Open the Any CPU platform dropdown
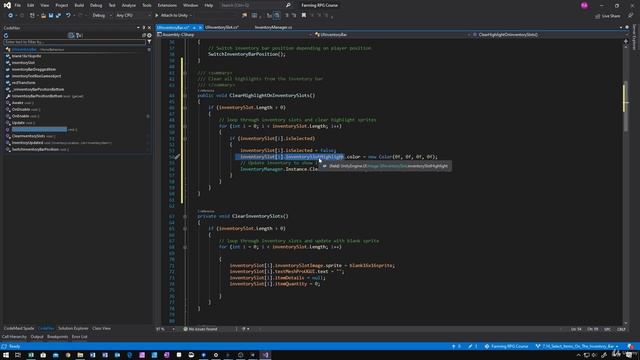Screen dimensions: 640x360 point(132,16)
